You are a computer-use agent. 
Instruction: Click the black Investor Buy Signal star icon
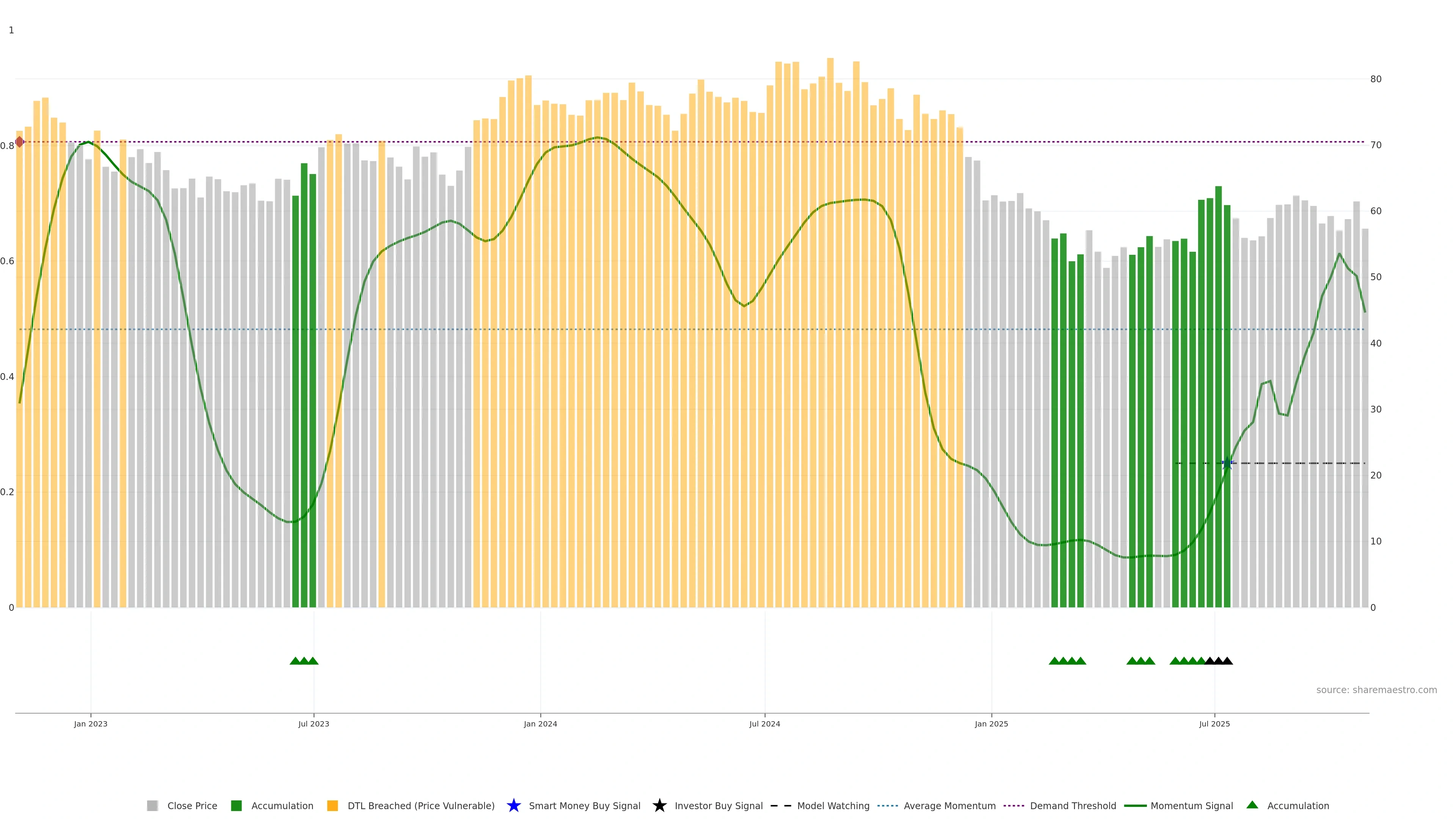659,805
